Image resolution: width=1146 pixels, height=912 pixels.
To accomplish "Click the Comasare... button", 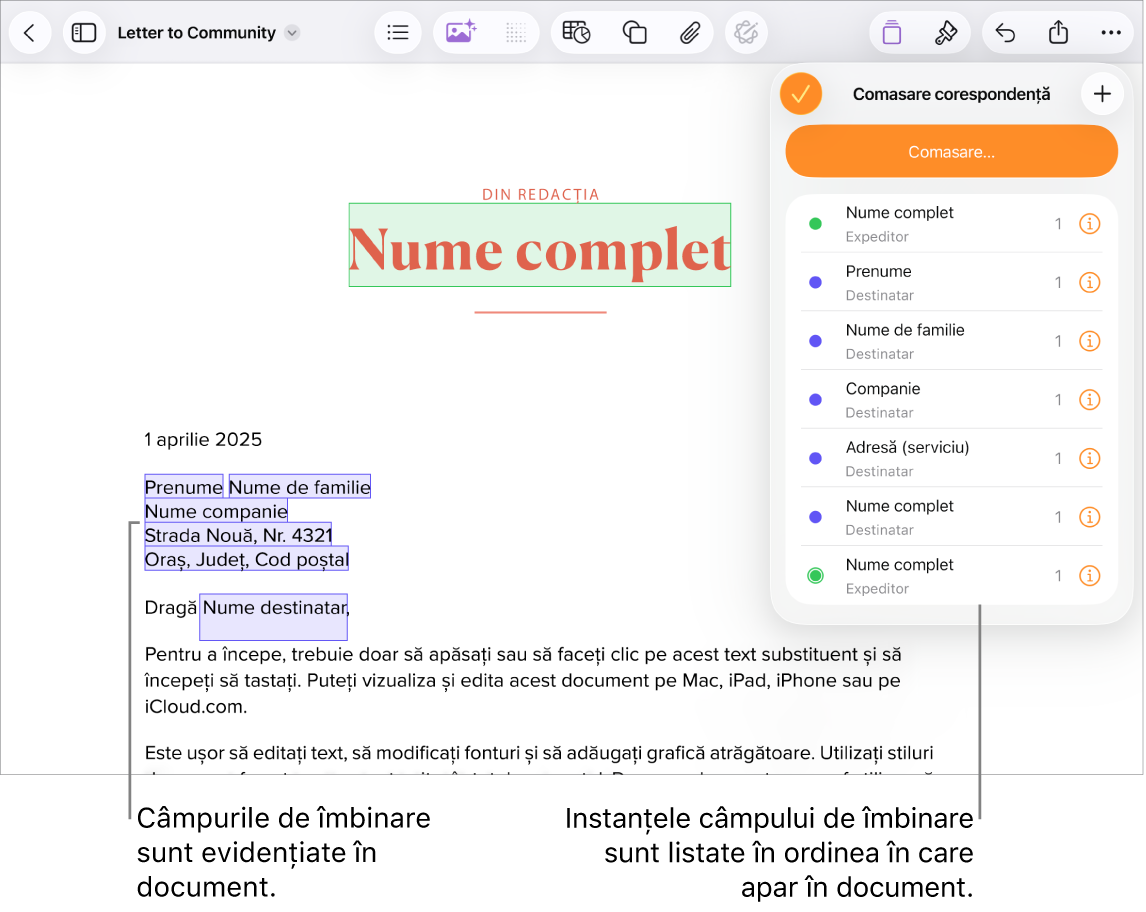I will 952,152.
